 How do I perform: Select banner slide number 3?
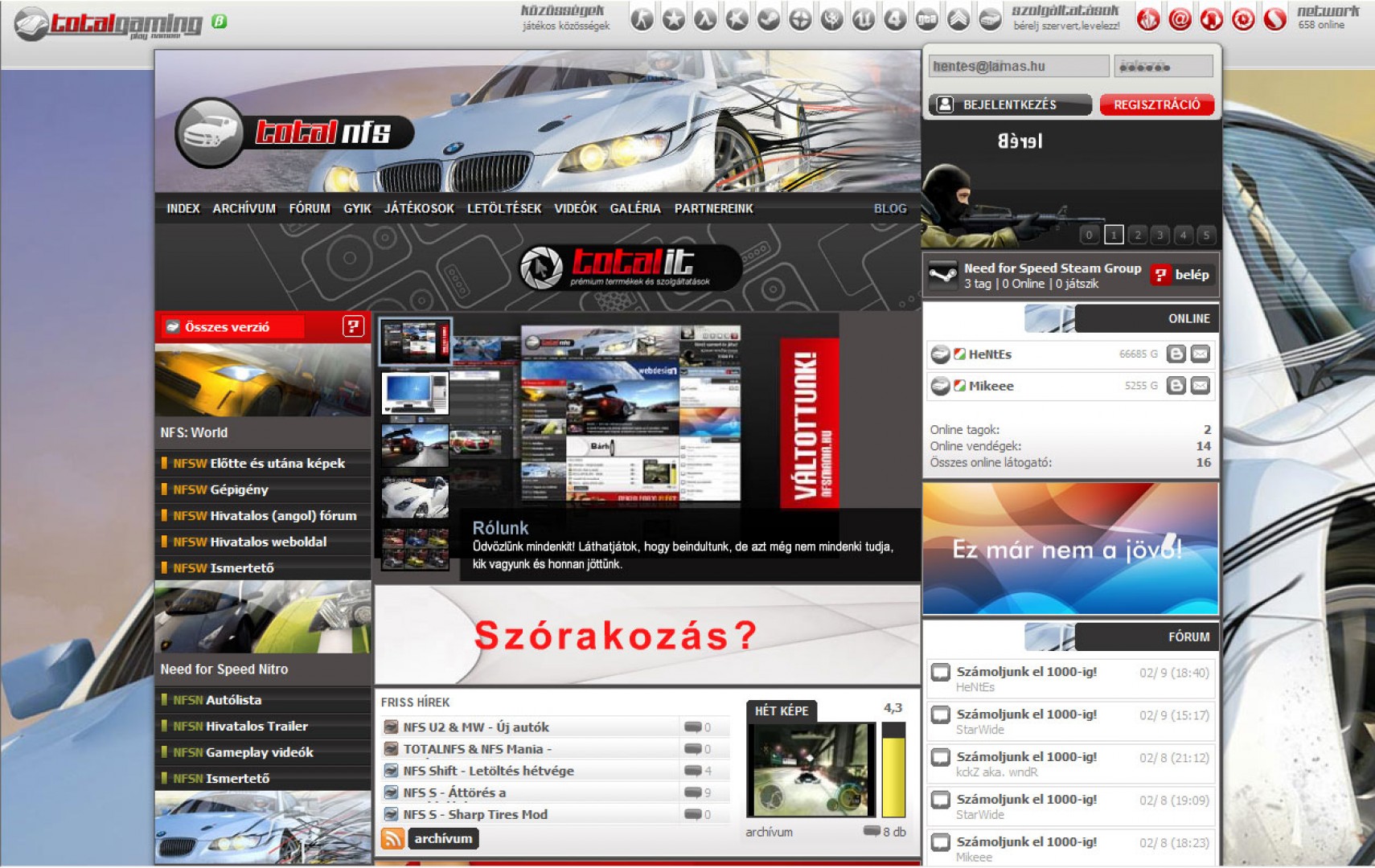click(x=1160, y=235)
